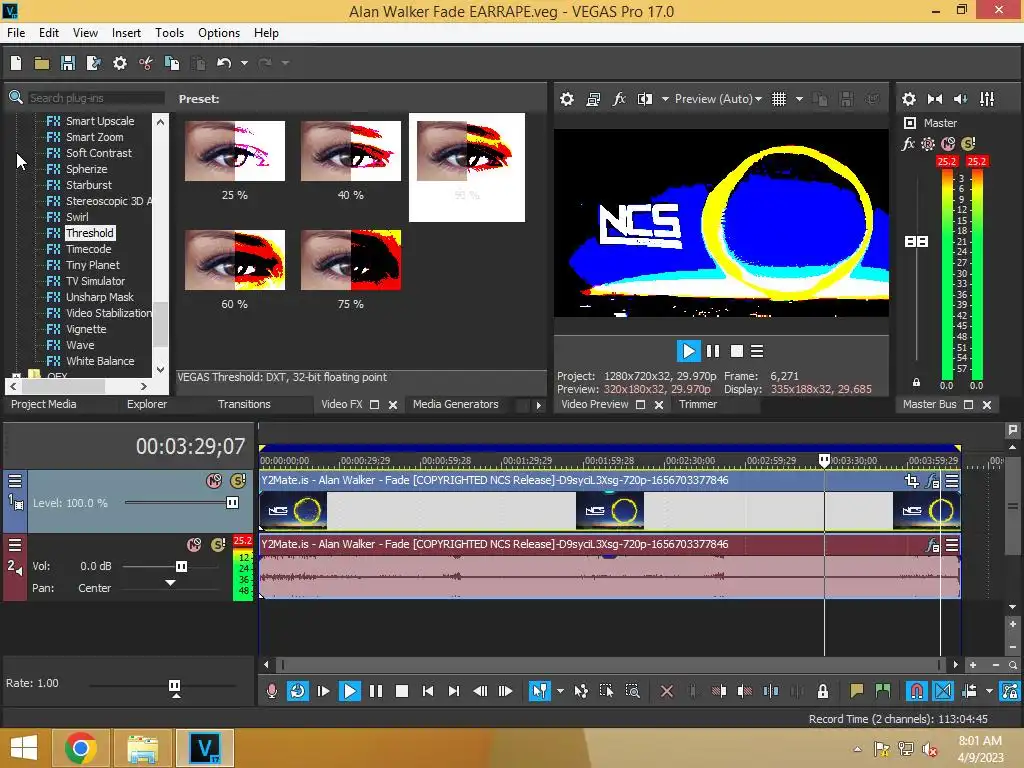The height and width of the screenshot is (768, 1024).
Task: Open Video Preview project settings gear
Action: (x=567, y=99)
